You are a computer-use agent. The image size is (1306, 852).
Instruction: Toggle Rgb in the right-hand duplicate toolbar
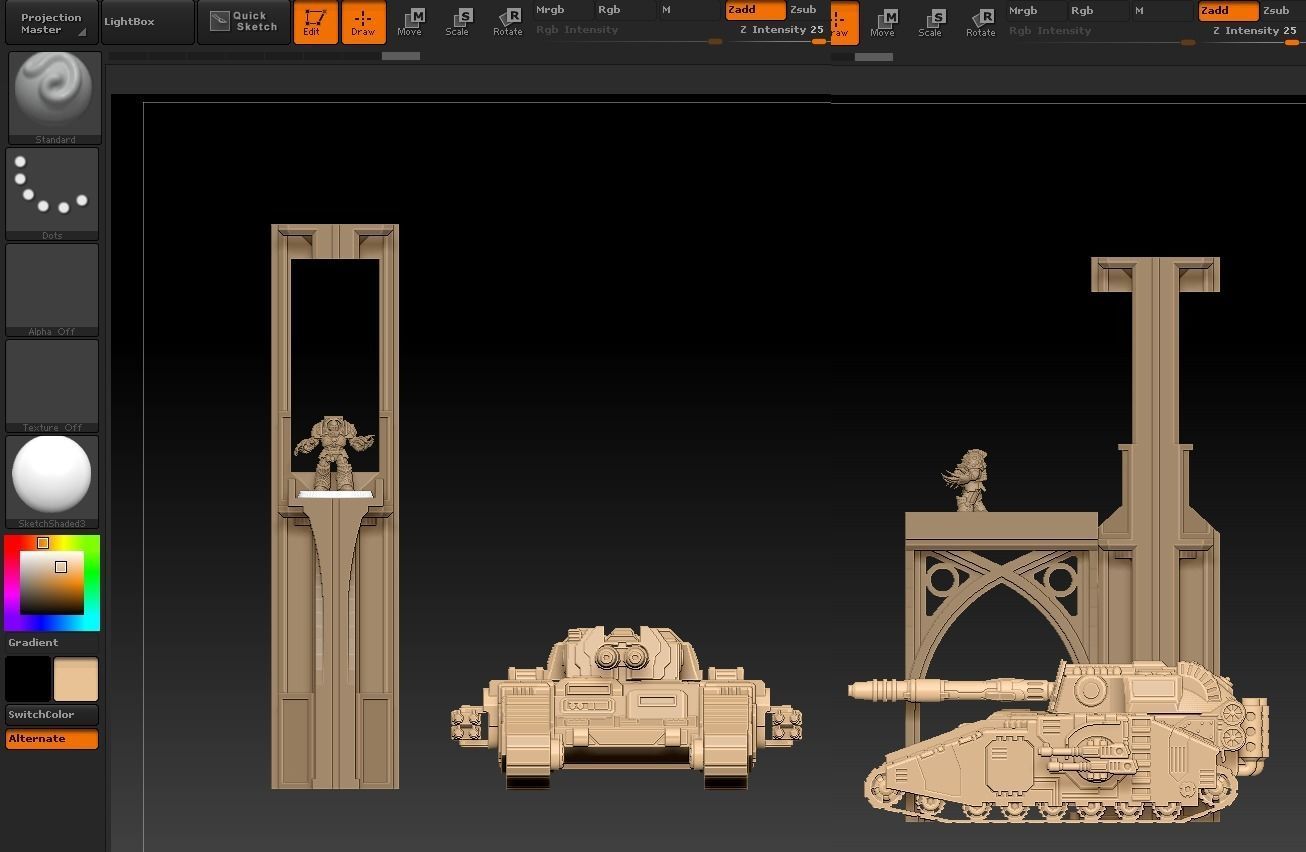tap(1098, 11)
